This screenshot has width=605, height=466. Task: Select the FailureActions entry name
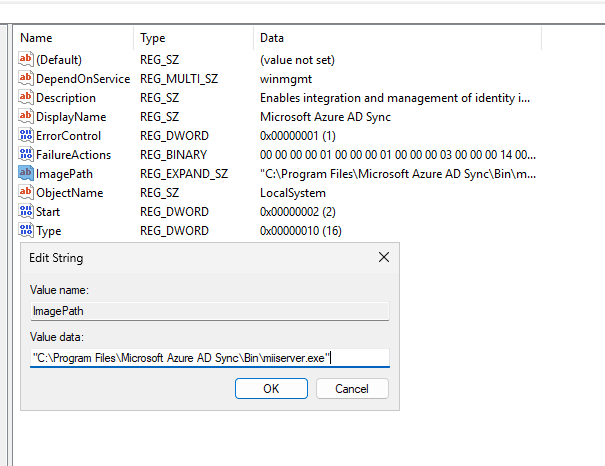(x=73, y=155)
